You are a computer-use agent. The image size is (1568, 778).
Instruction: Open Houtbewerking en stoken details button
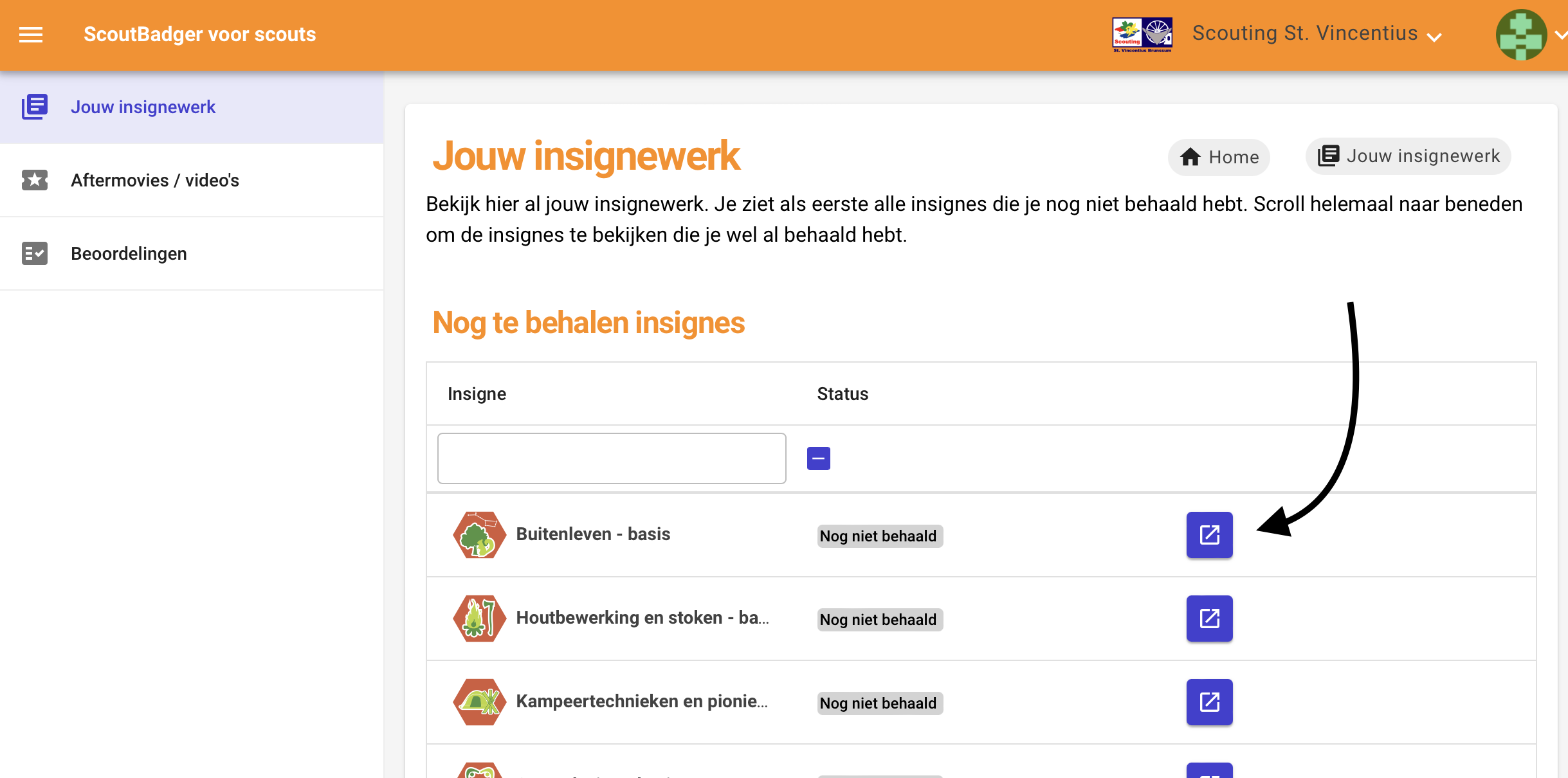(x=1209, y=619)
